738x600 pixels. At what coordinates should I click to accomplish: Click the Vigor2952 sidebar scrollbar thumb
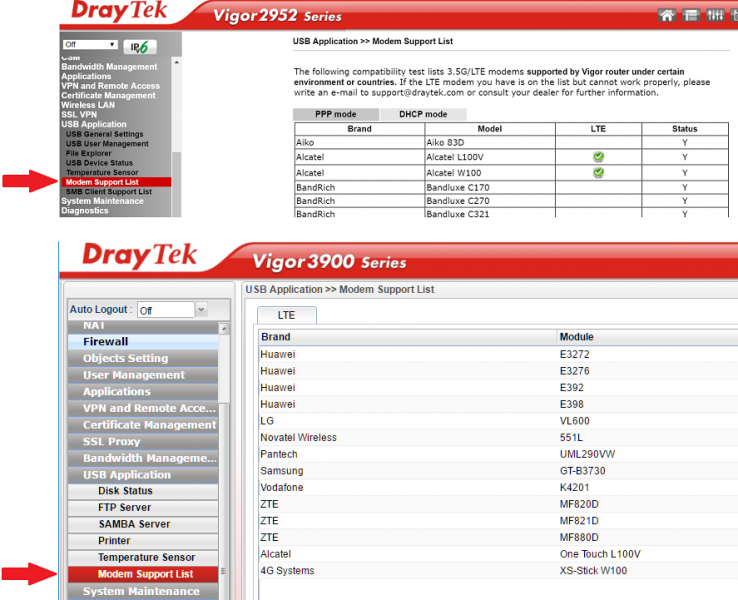[176, 184]
